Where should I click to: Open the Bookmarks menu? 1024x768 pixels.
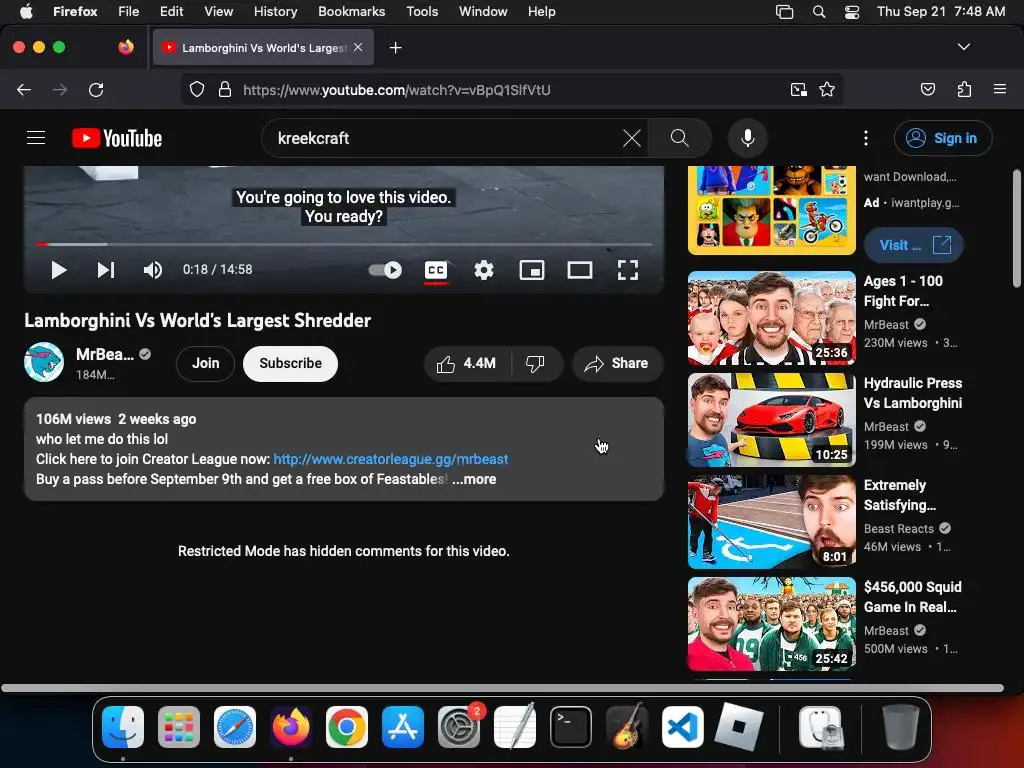tap(351, 11)
